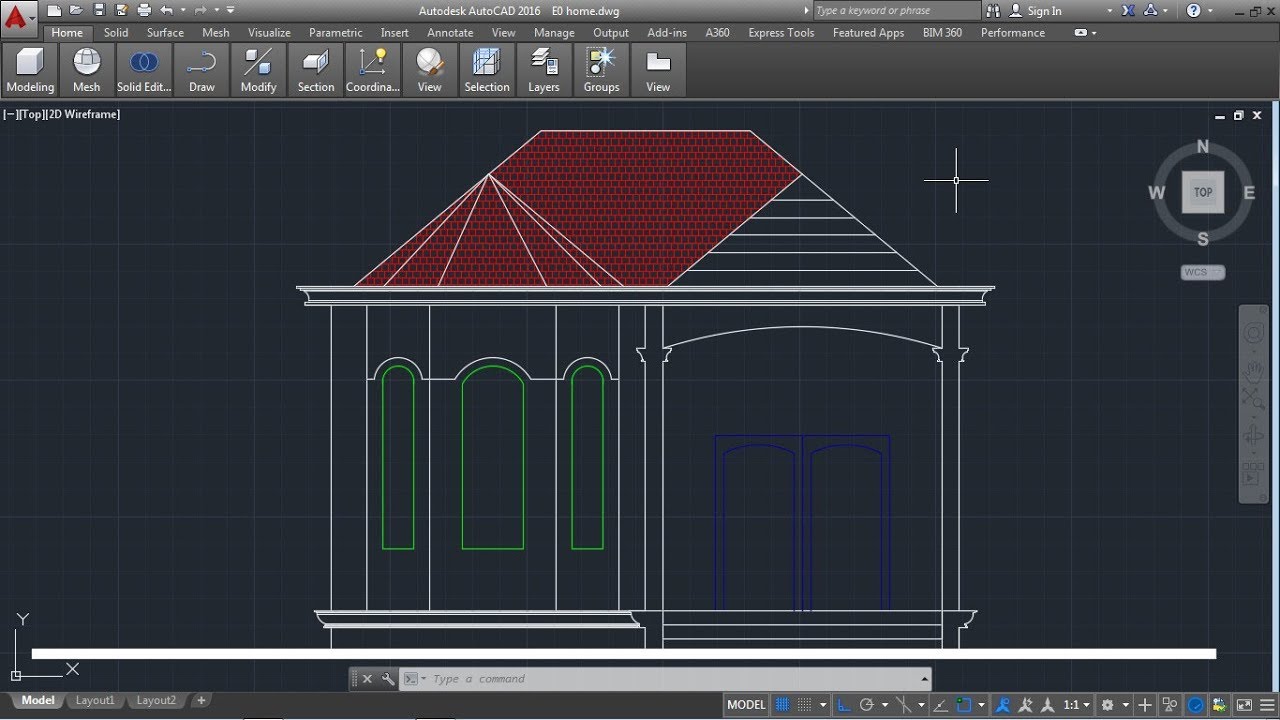Expand the AutoCAD application menu

coord(18,17)
